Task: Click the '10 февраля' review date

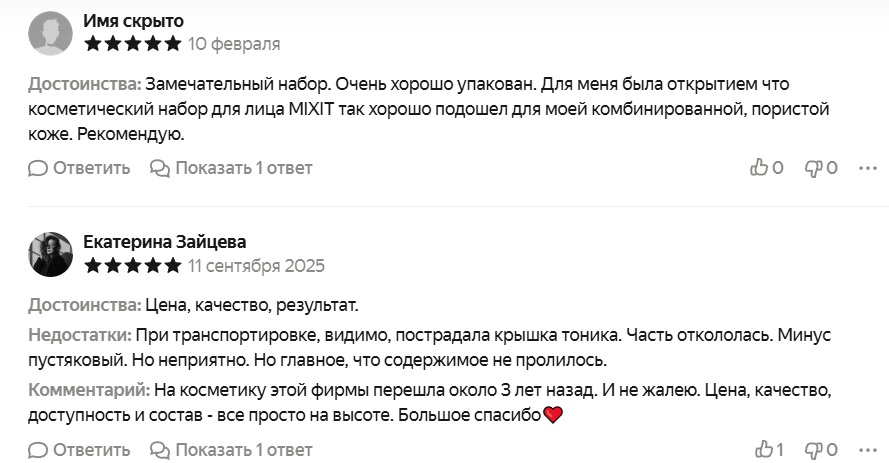Action: click(234, 44)
